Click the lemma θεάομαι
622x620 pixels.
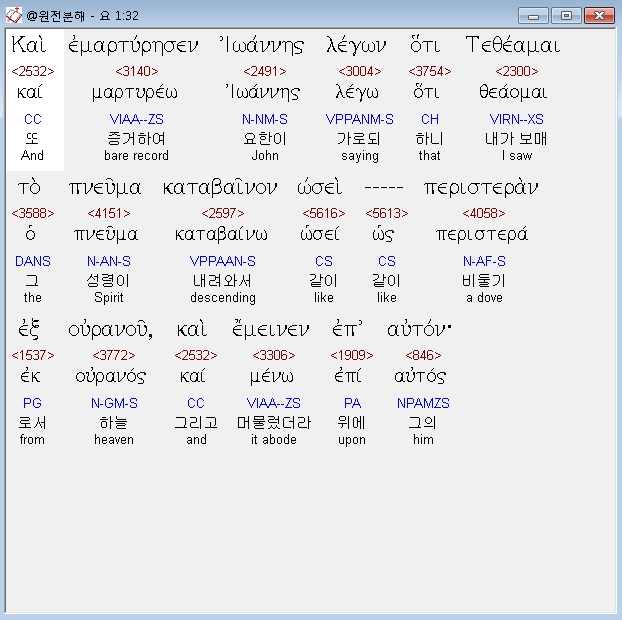(513, 92)
